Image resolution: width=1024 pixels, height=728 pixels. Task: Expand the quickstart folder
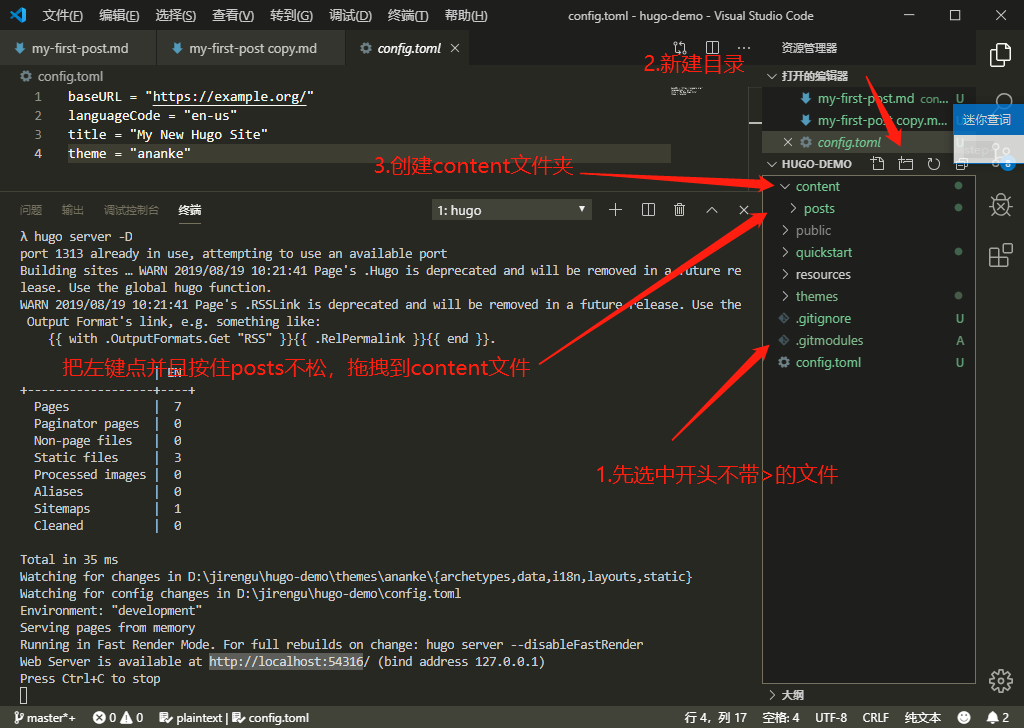(x=786, y=252)
